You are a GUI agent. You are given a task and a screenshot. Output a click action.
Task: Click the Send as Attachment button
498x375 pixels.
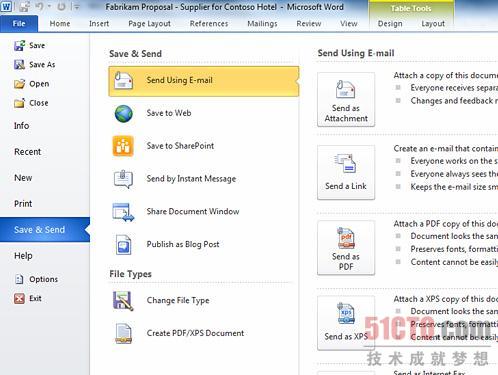click(346, 99)
